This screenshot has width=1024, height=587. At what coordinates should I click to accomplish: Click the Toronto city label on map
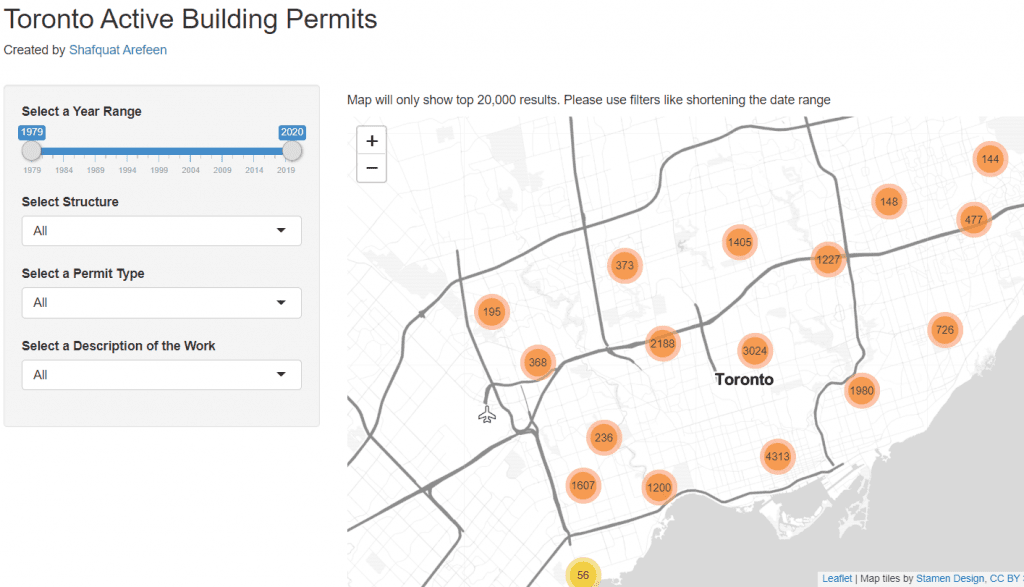(744, 380)
